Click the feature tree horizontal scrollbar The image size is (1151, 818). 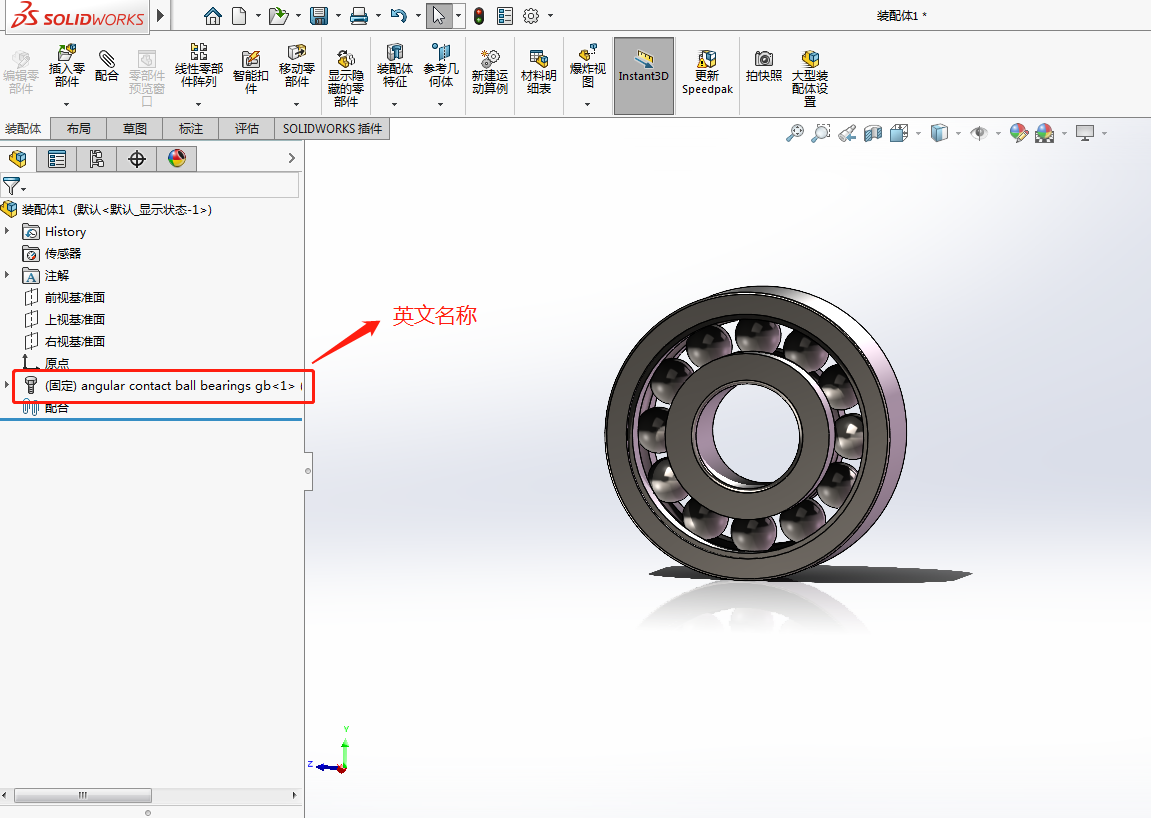[x=83, y=795]
